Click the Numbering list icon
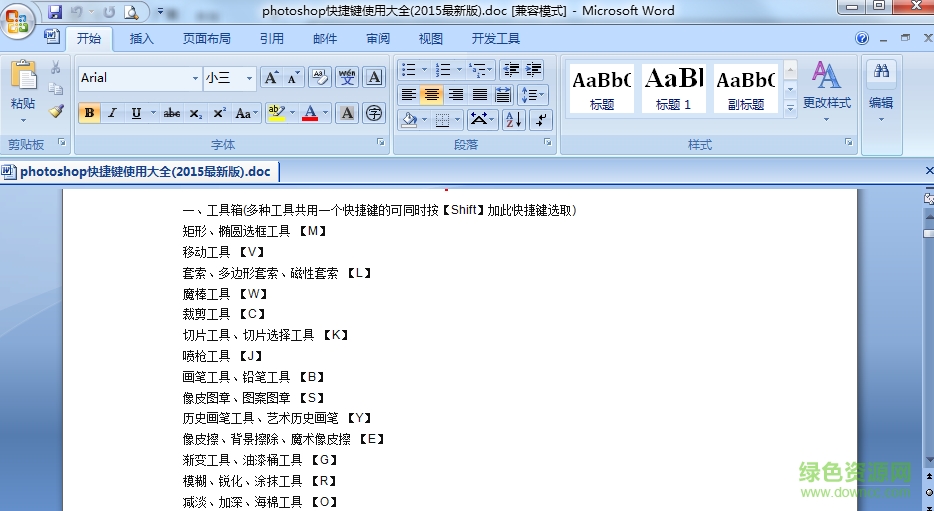Image resolution: width=934 pixels, height=511 pixels. point(443,70)
